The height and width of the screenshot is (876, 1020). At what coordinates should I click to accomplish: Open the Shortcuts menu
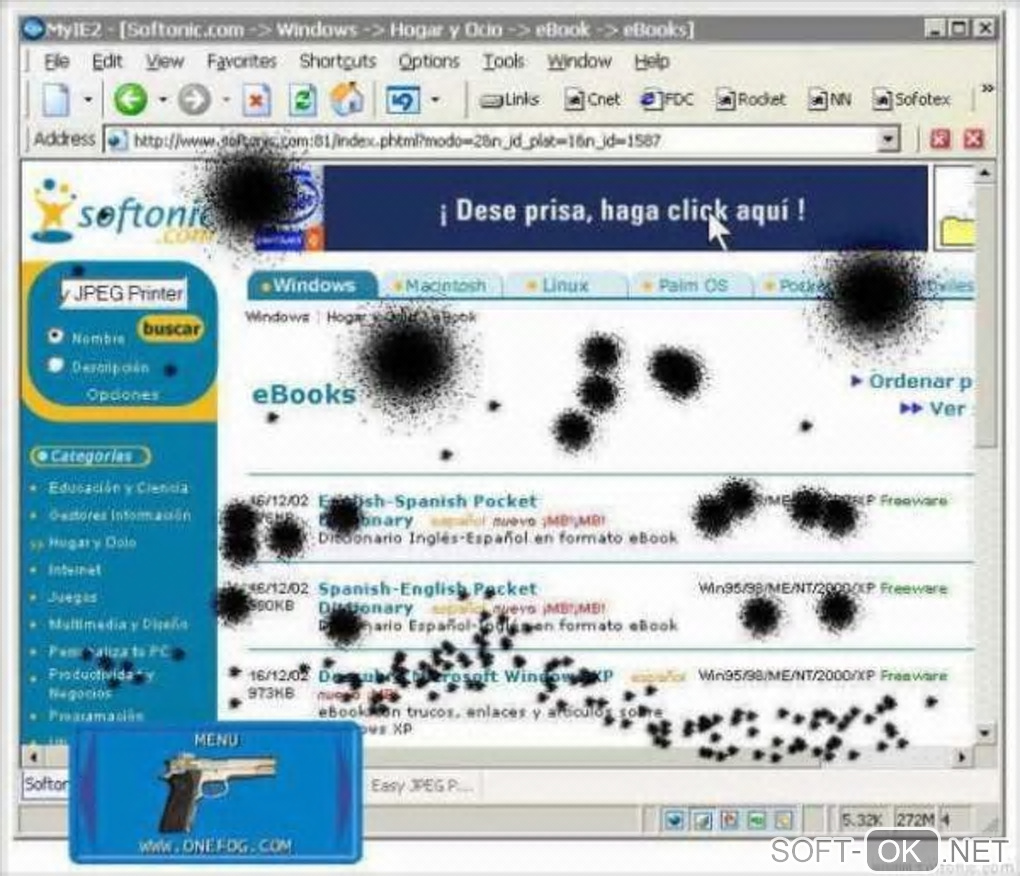(338, 61)
